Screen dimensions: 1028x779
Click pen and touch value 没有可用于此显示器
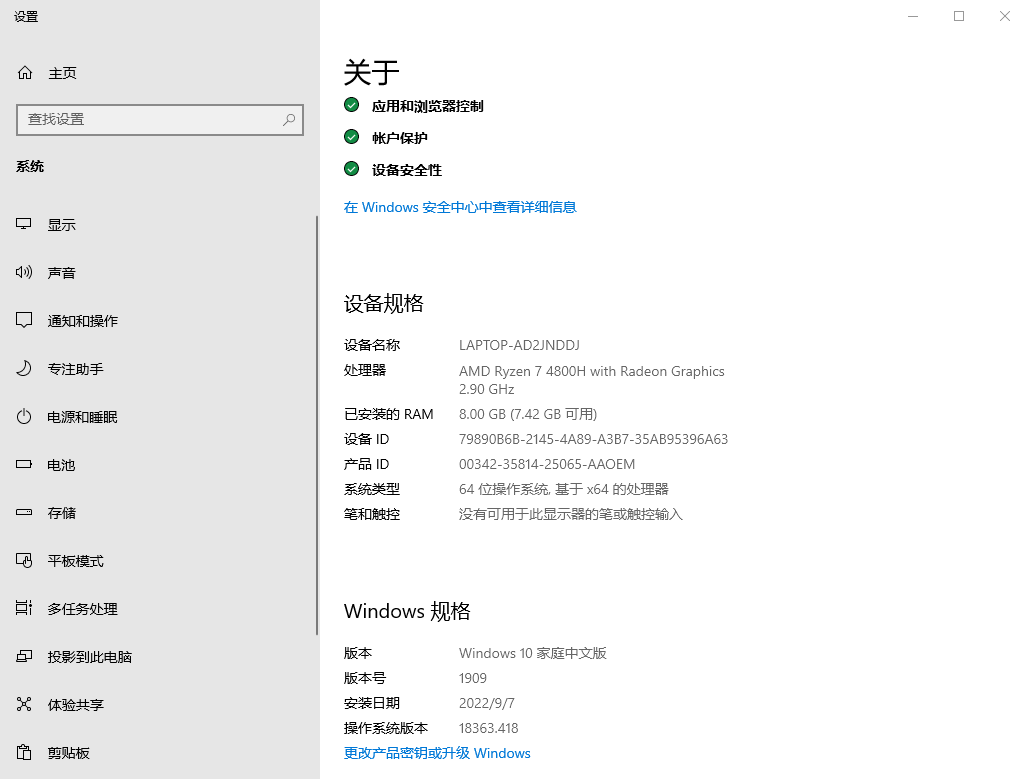tap(570, 514)
